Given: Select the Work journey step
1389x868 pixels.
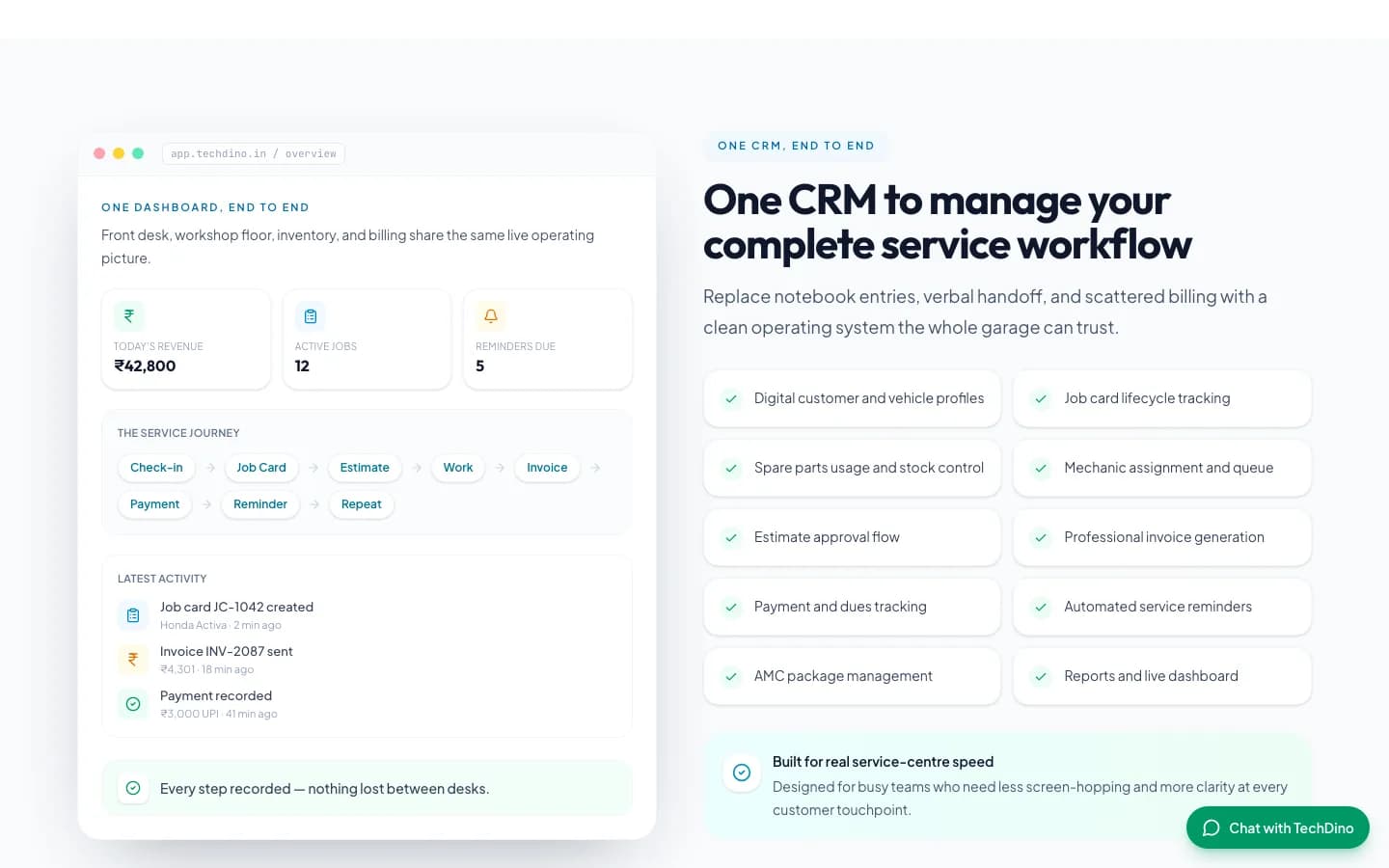Looking at the screenshot, I should [458, 468].
